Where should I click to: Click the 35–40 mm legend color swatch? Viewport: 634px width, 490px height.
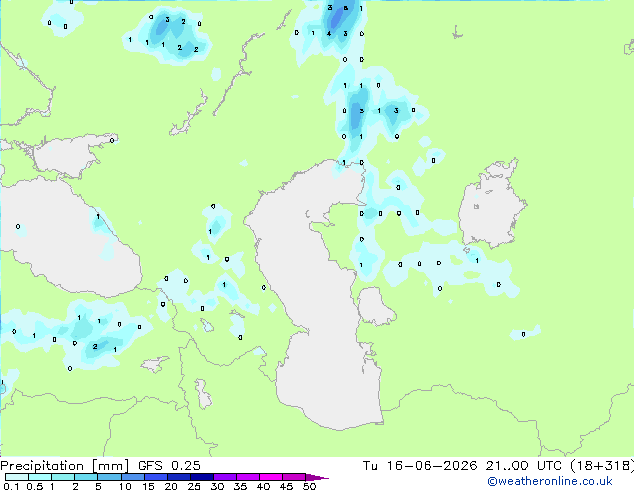[247, 477]
